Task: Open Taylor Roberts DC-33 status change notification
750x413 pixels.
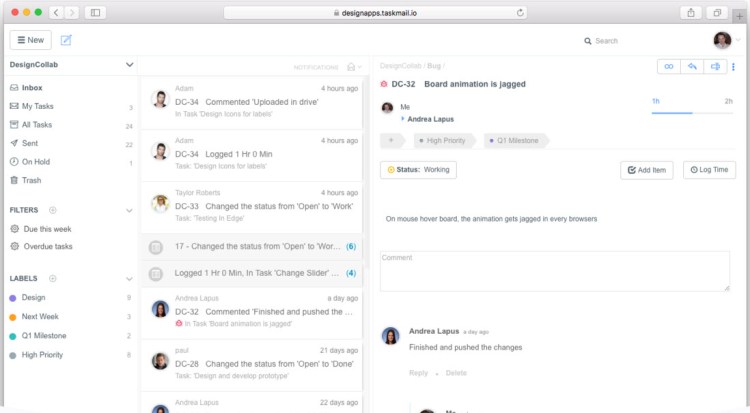Action: pyautogui.click(x=252, y=207)
